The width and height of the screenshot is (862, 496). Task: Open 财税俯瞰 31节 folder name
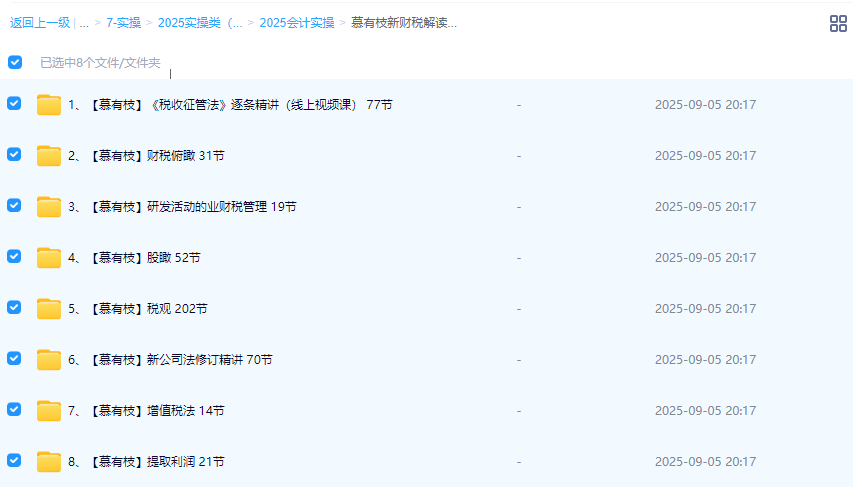point(146,156)
